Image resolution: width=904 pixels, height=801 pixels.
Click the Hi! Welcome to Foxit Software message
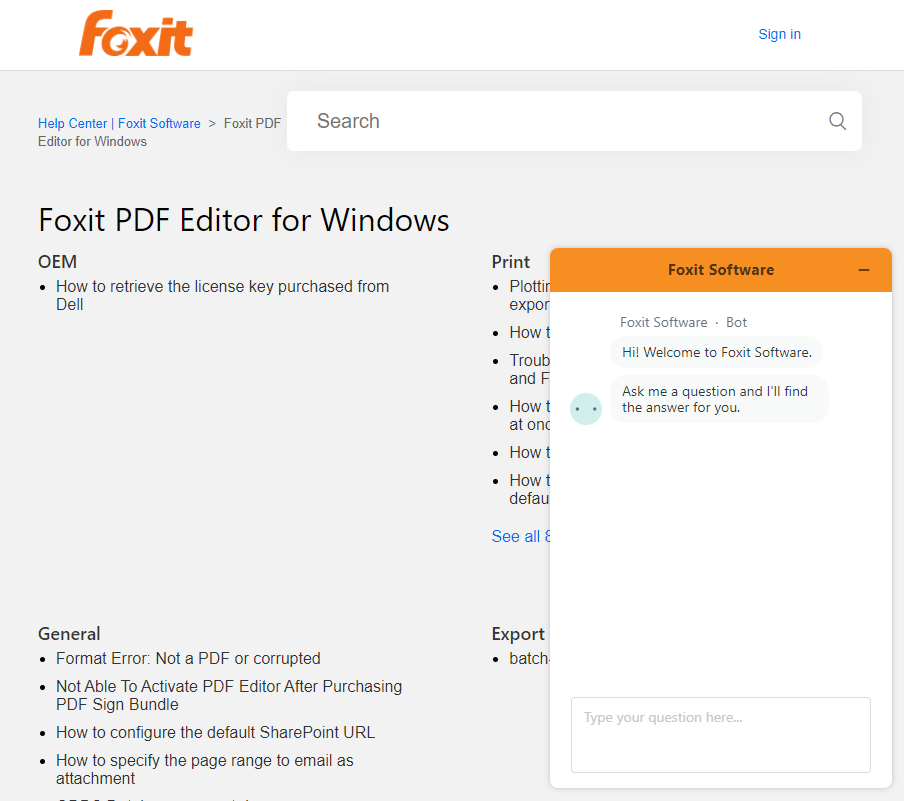pos(717,352)
